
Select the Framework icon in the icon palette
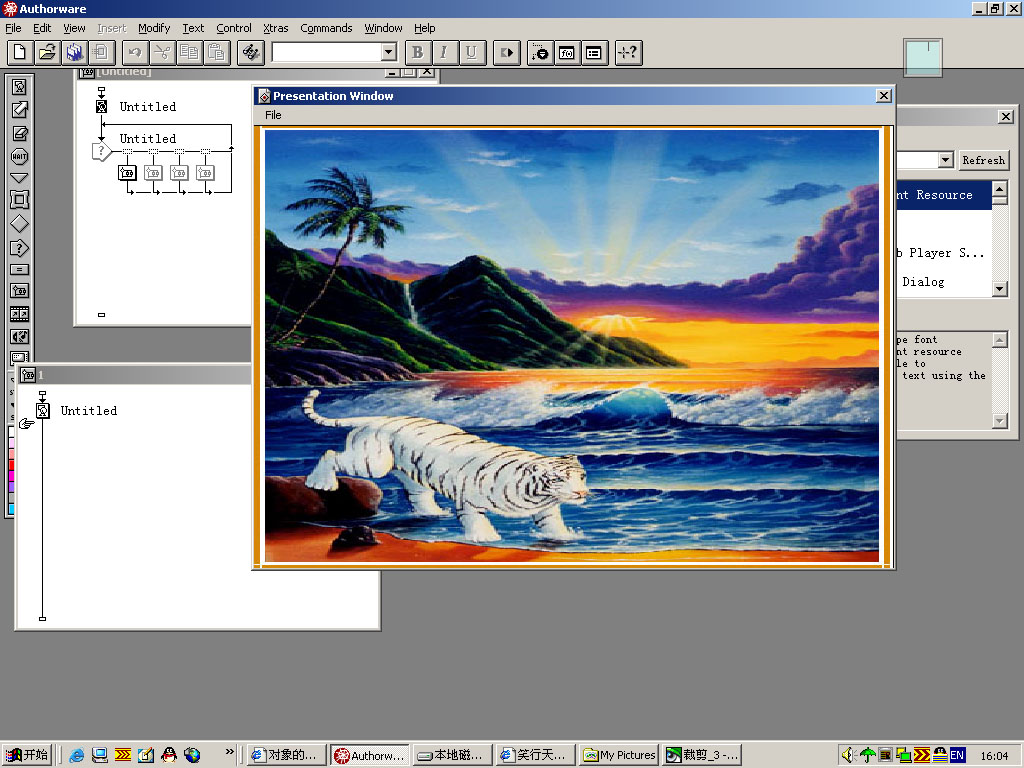pos(20,200)
